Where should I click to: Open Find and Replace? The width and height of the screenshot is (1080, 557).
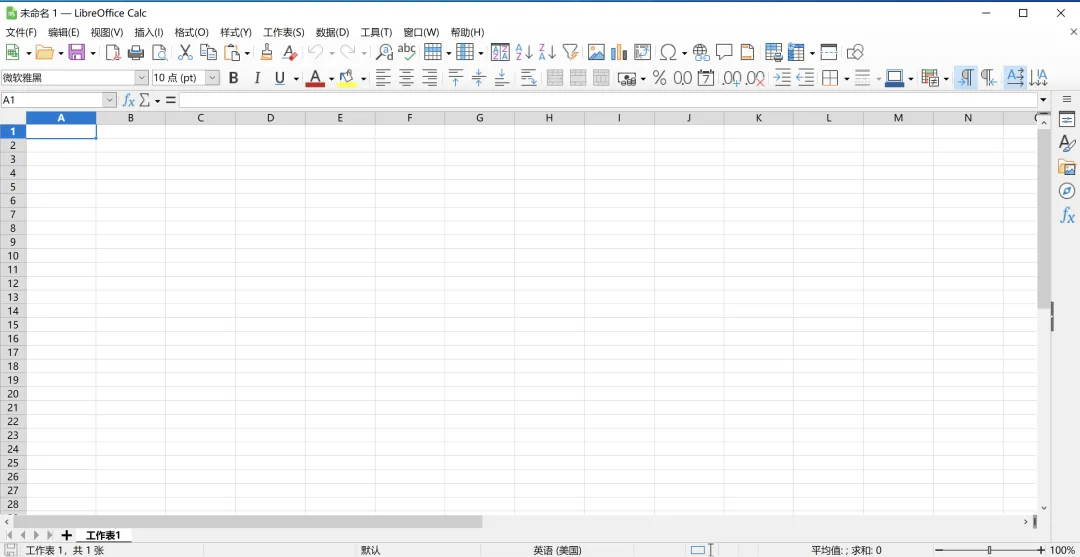[x=384, y=52]
